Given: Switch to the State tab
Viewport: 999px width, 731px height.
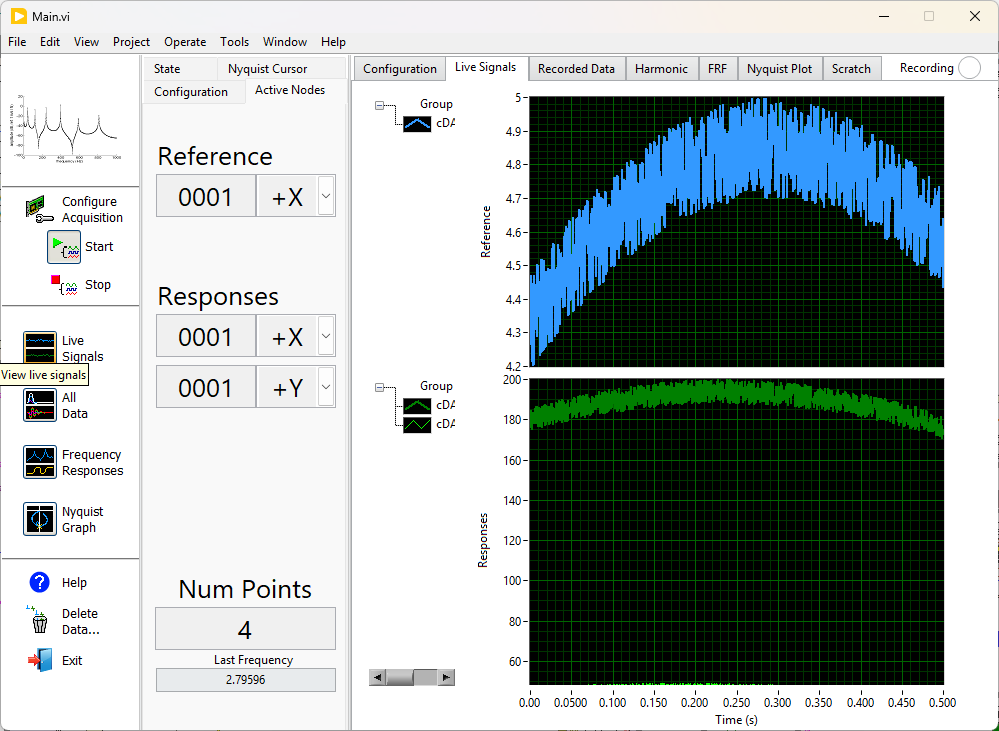Looking at the screenshot, I should (180, 69).
